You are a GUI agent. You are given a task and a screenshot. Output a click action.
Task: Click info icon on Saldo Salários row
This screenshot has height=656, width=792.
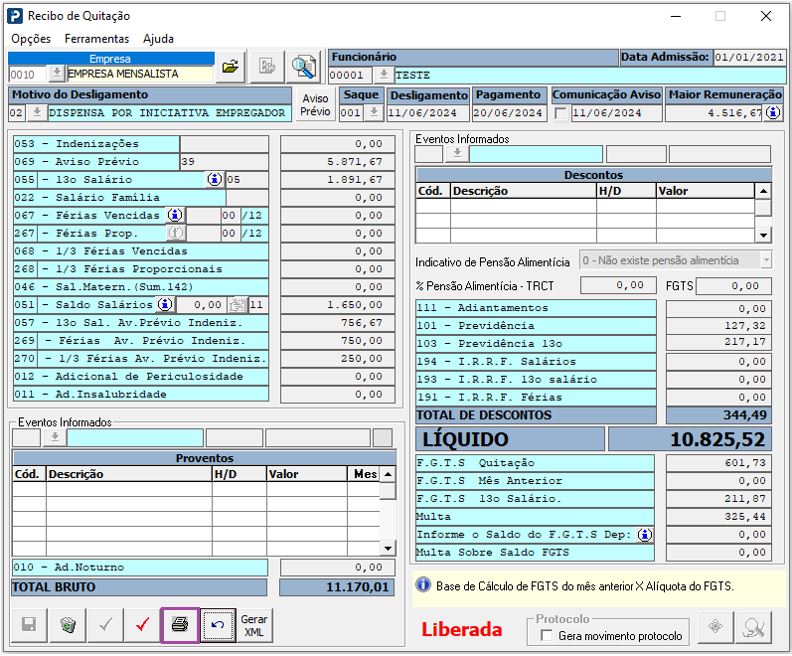coord(165,305)
